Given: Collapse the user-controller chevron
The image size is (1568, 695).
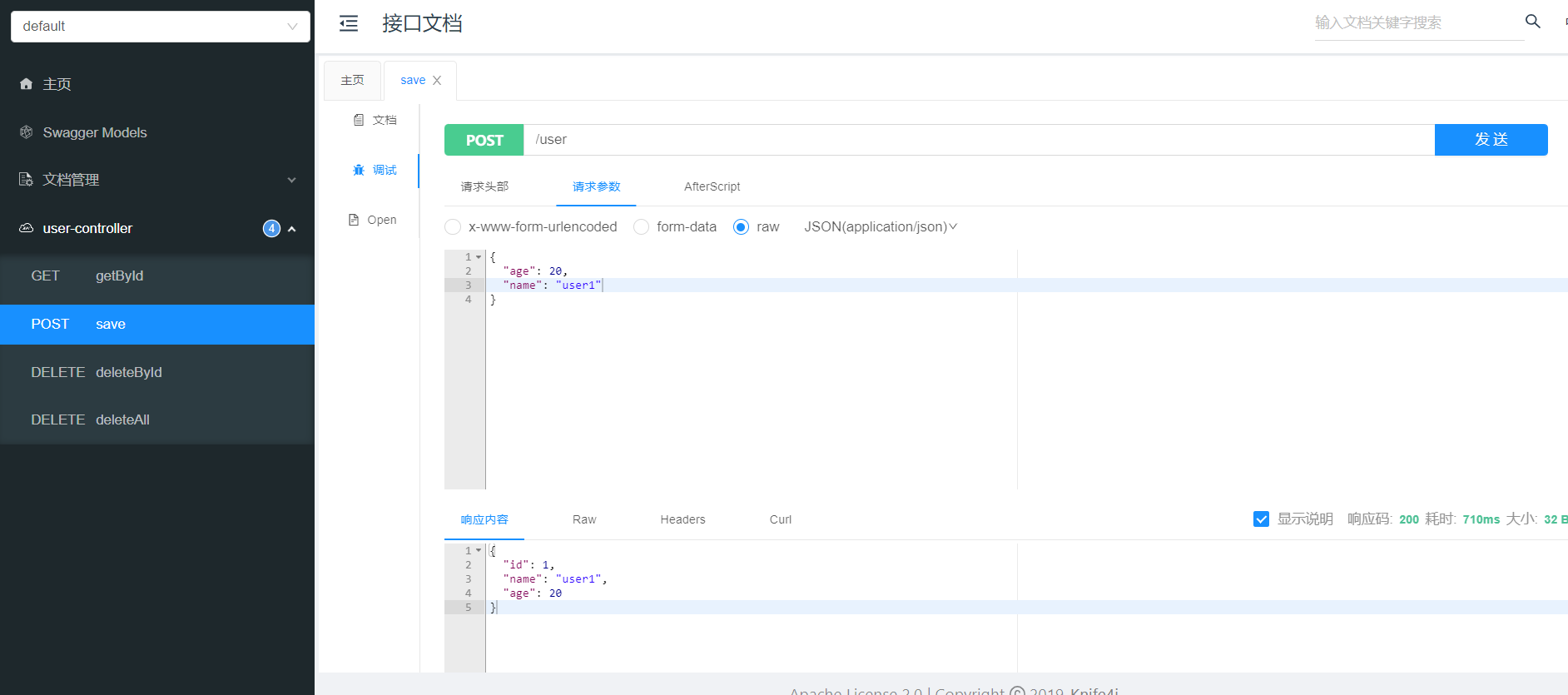Looking at the screenshot, I should (x=292, y=229).
